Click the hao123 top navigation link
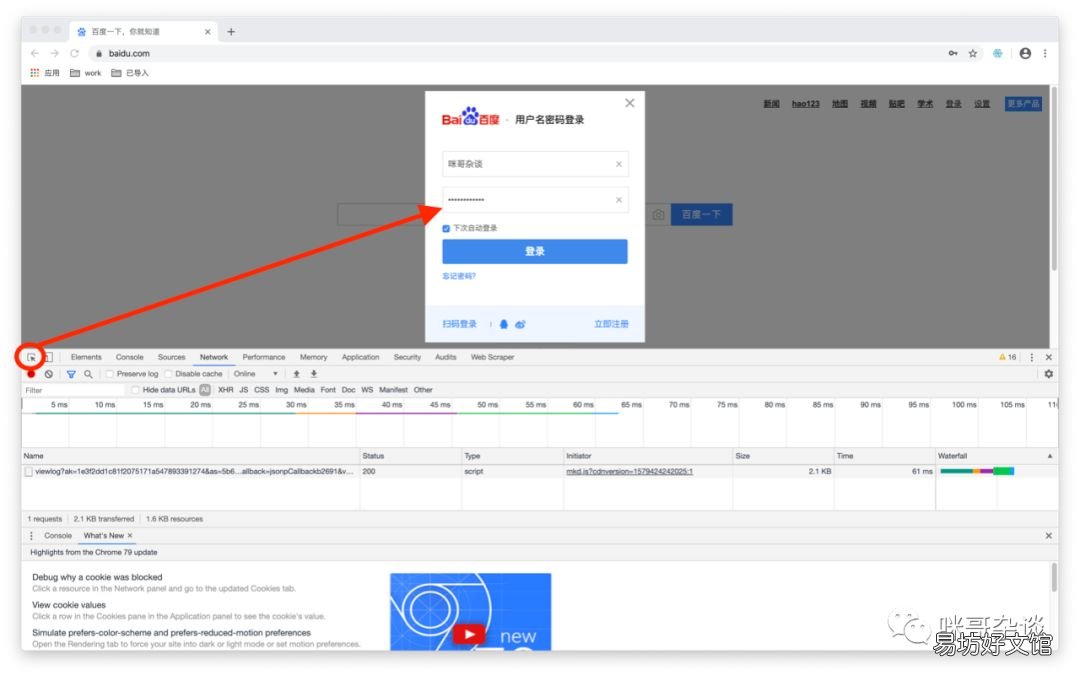Screen dimensions: 1080x676 (805, 104)
